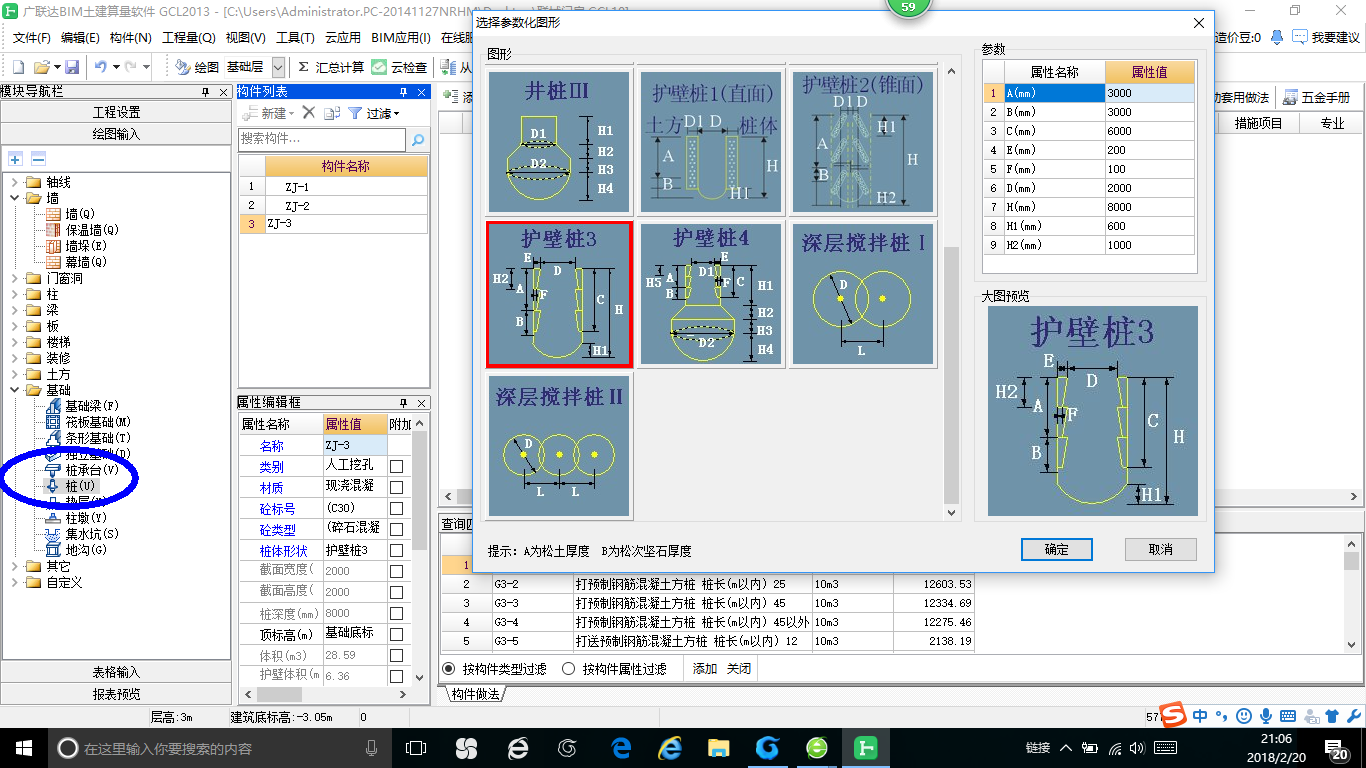Click the Open file folder icon

point(41,67)
